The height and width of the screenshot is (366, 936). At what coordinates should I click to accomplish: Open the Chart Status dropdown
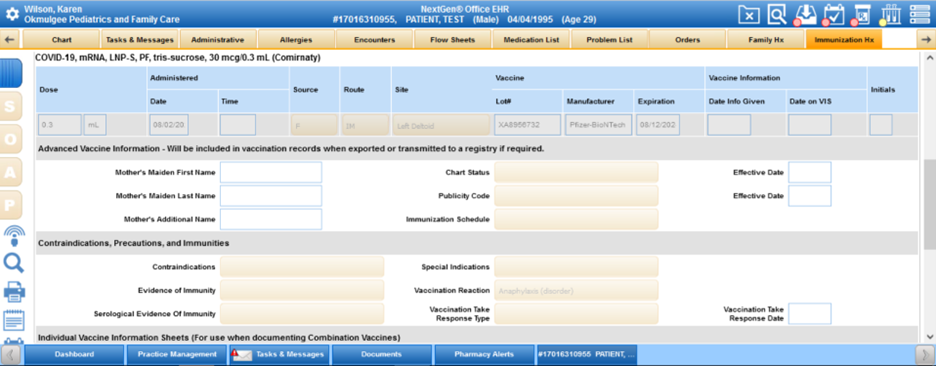576,173
